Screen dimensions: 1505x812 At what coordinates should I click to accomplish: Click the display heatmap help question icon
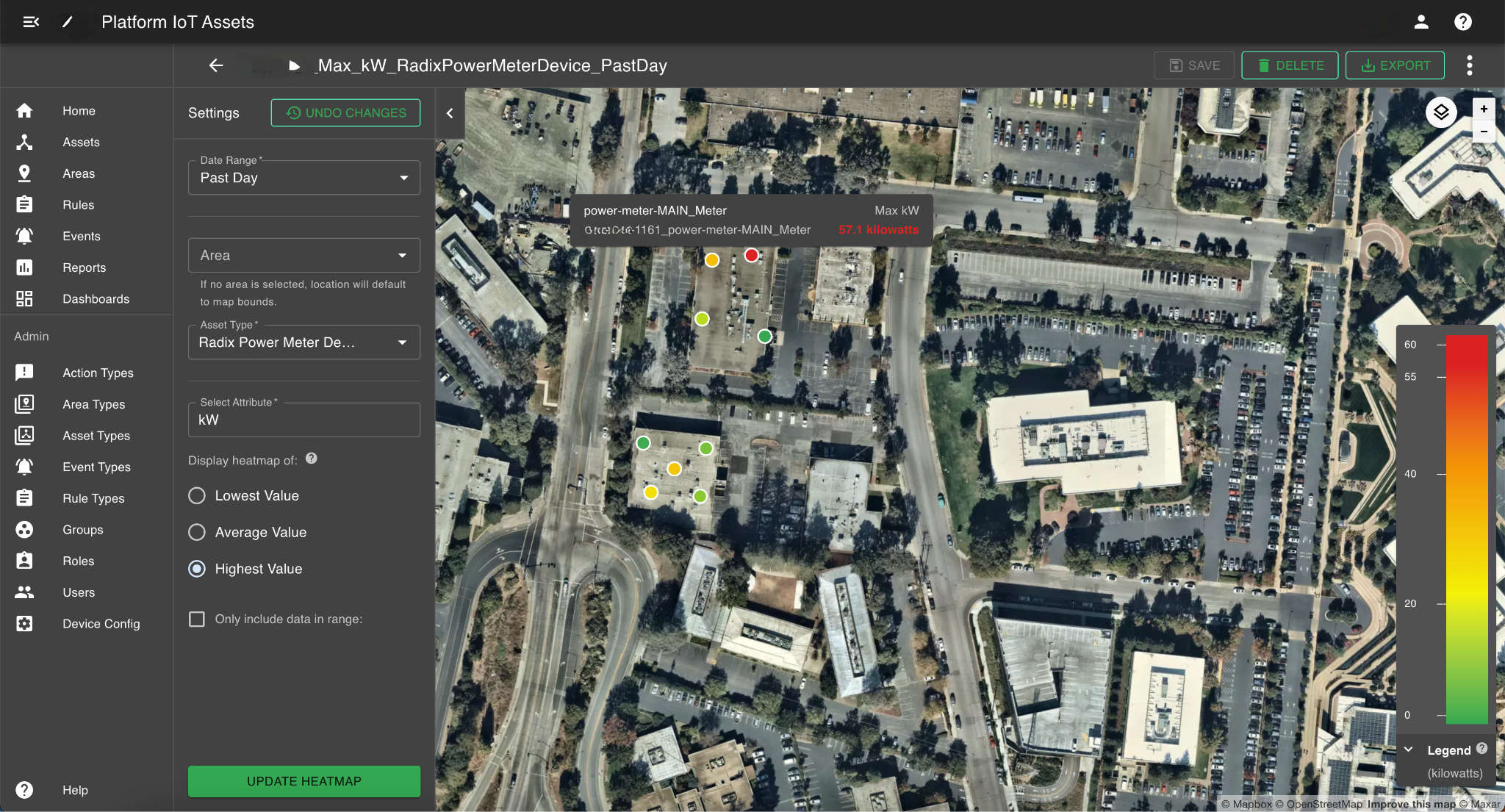click(312, 459)
